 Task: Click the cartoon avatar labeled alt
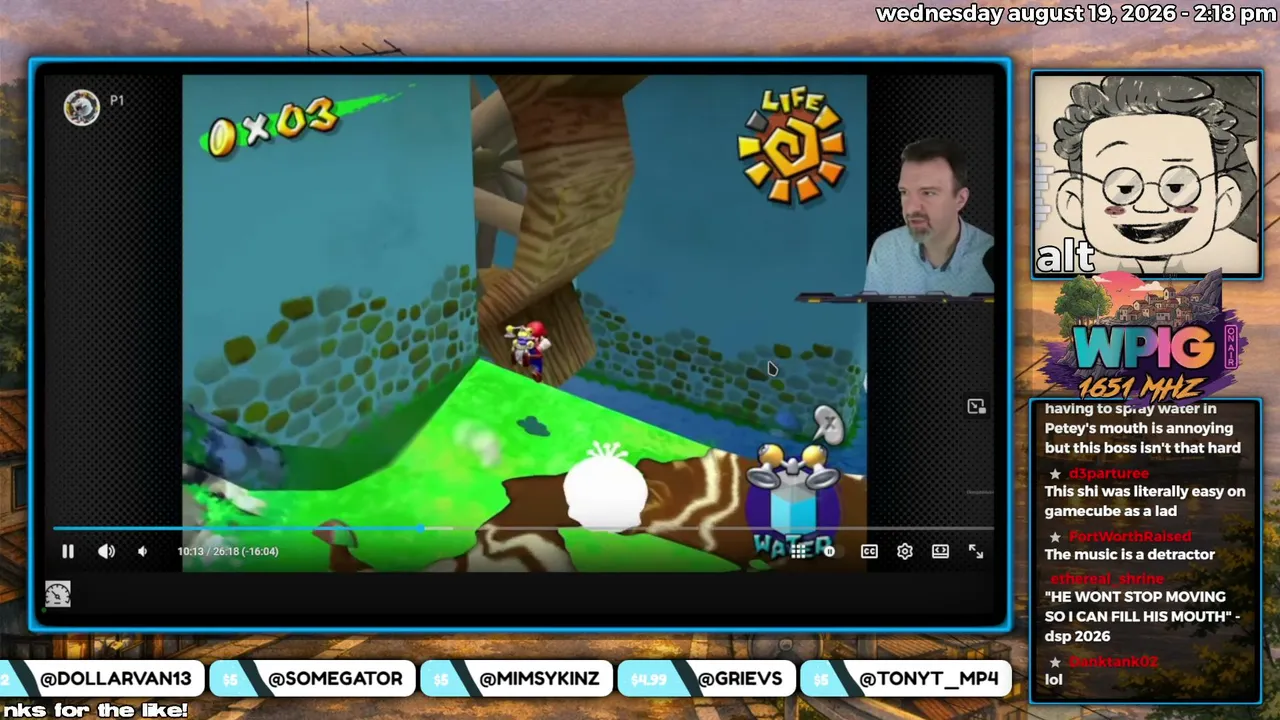[1147, 174]
